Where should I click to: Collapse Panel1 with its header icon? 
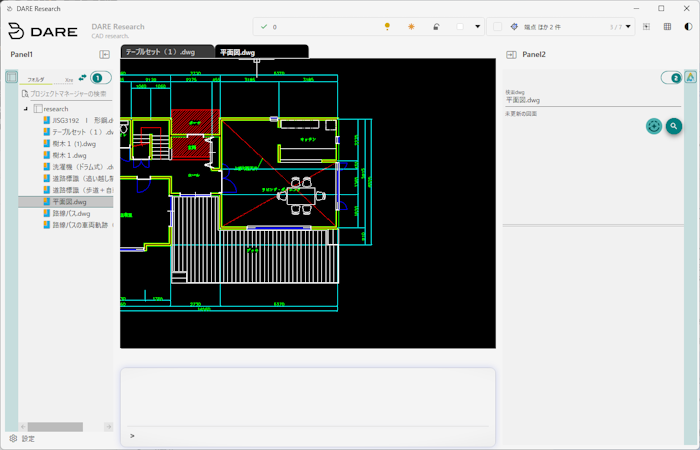104,54
